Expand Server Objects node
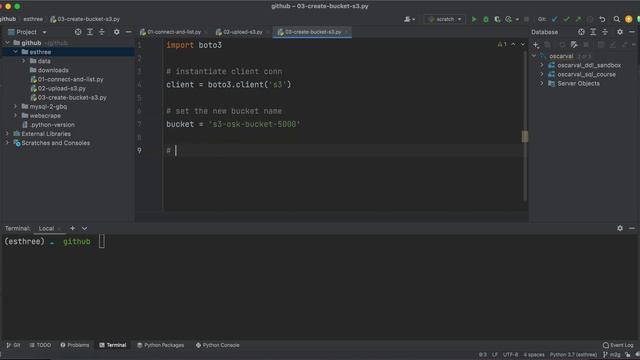640x360 pixels. pyautogui.click(x=542, y=83)
